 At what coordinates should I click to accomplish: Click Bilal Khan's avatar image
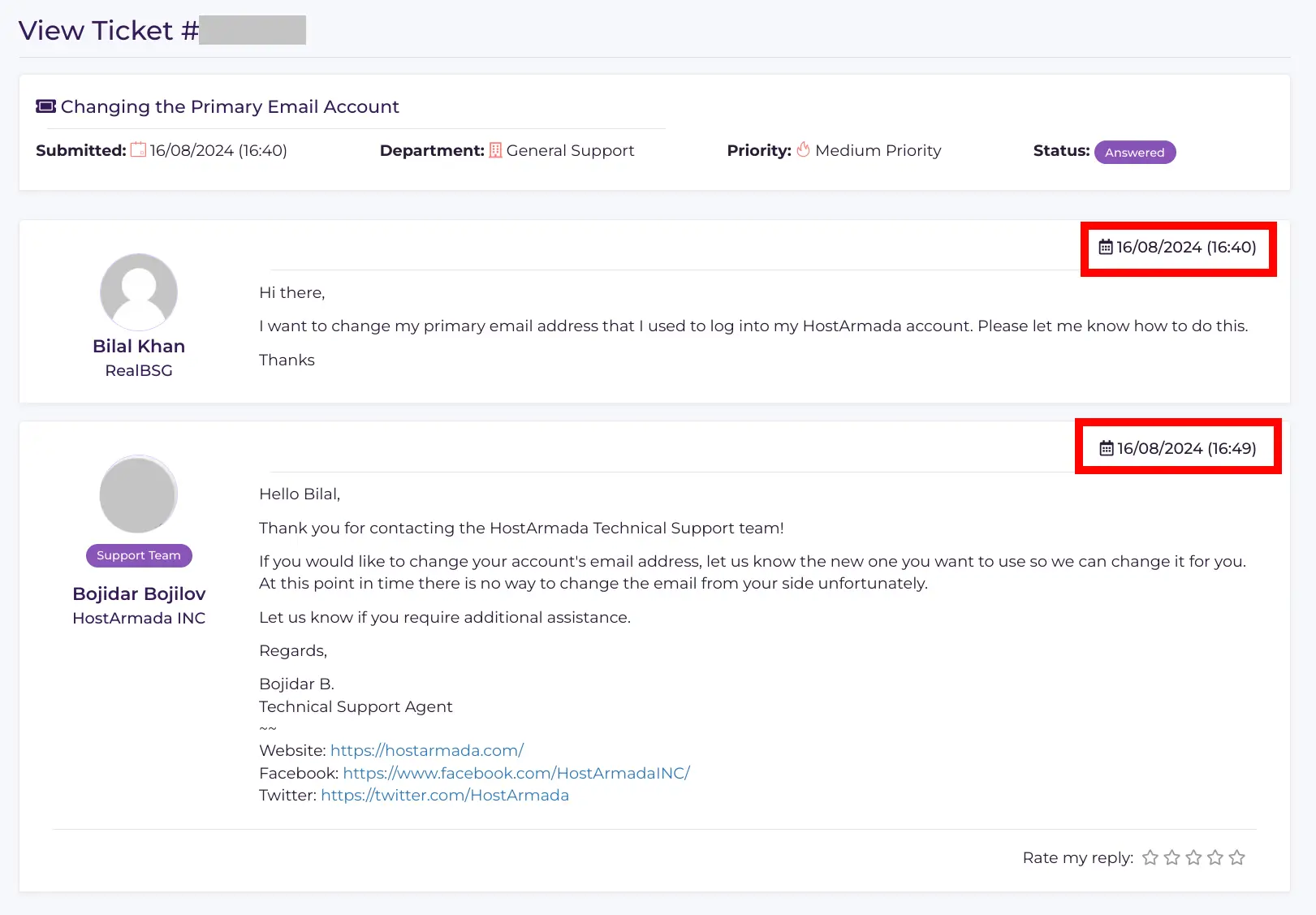coord(139,292)
